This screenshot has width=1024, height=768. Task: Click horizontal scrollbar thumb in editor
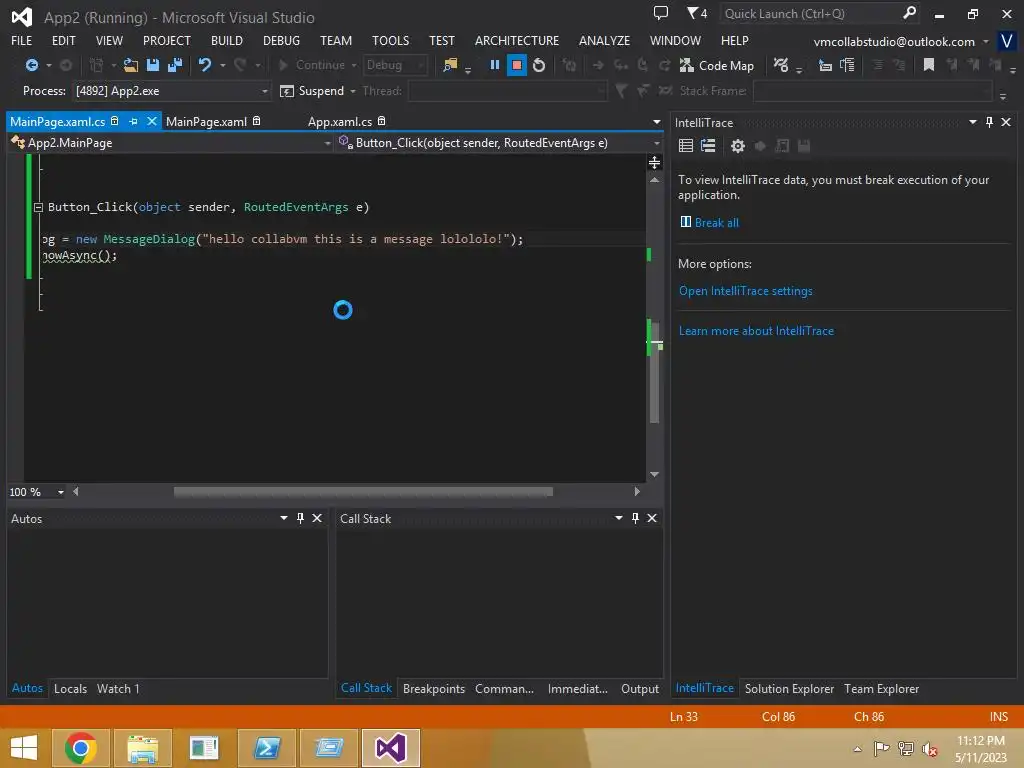pos(363,492)
